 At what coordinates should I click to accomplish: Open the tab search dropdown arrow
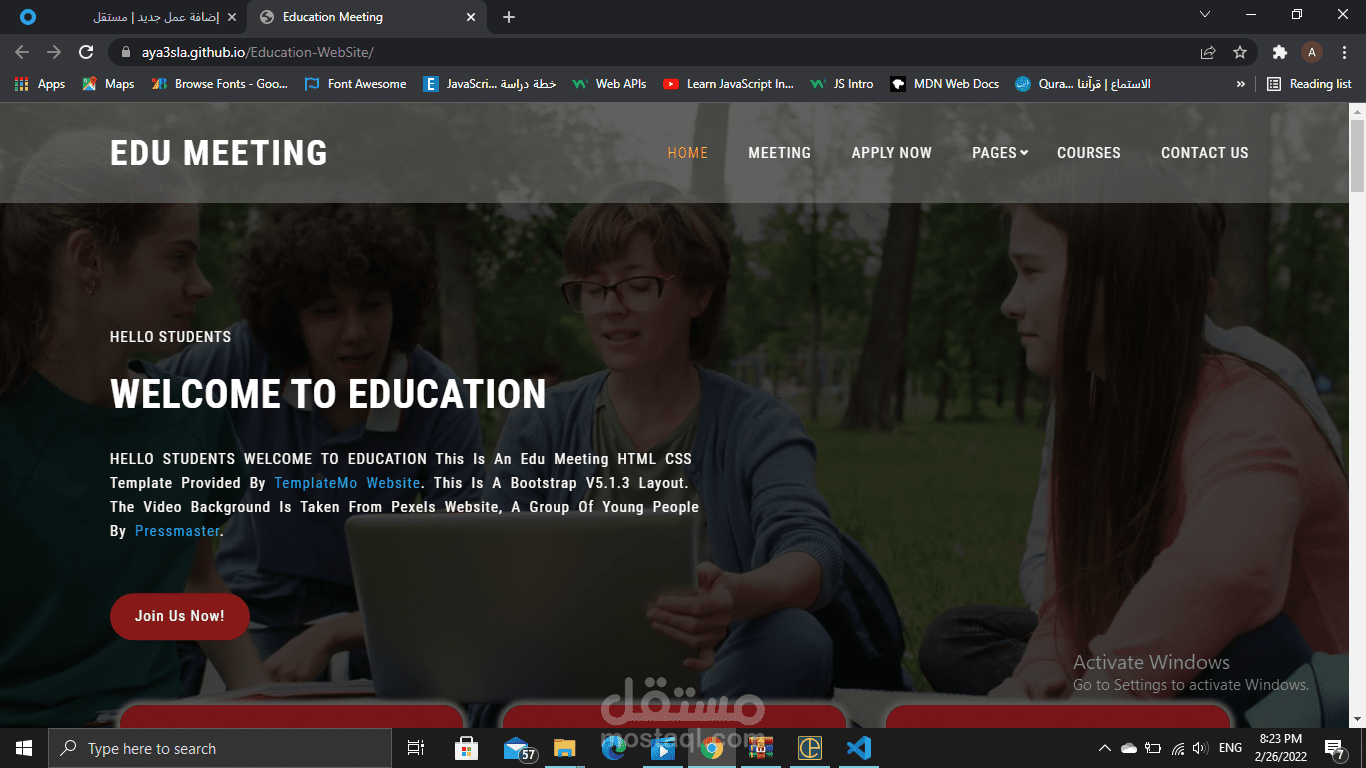[x=1204, y=15]
